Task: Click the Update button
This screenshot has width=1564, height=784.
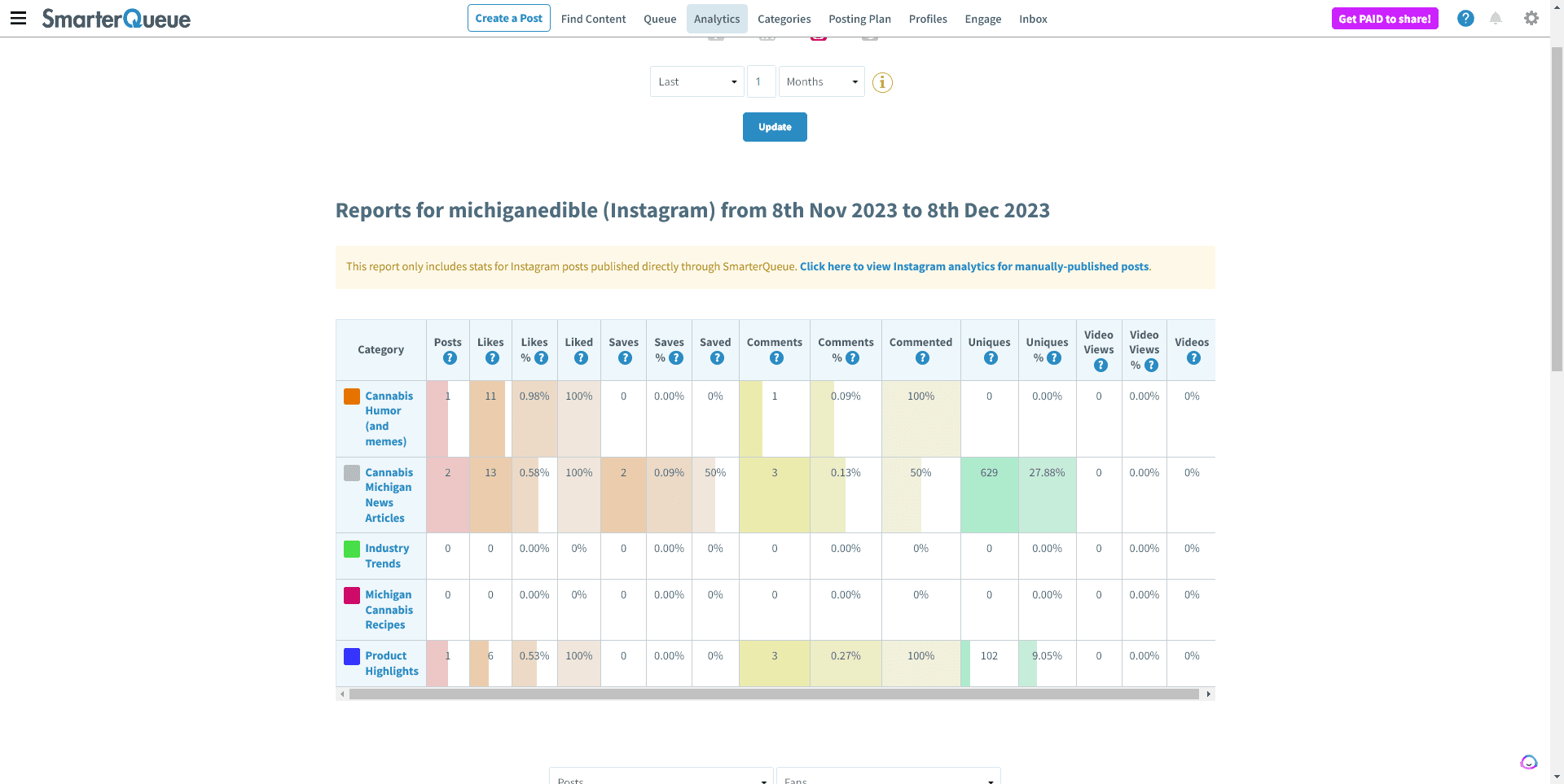Action: [x=775, y=127]
